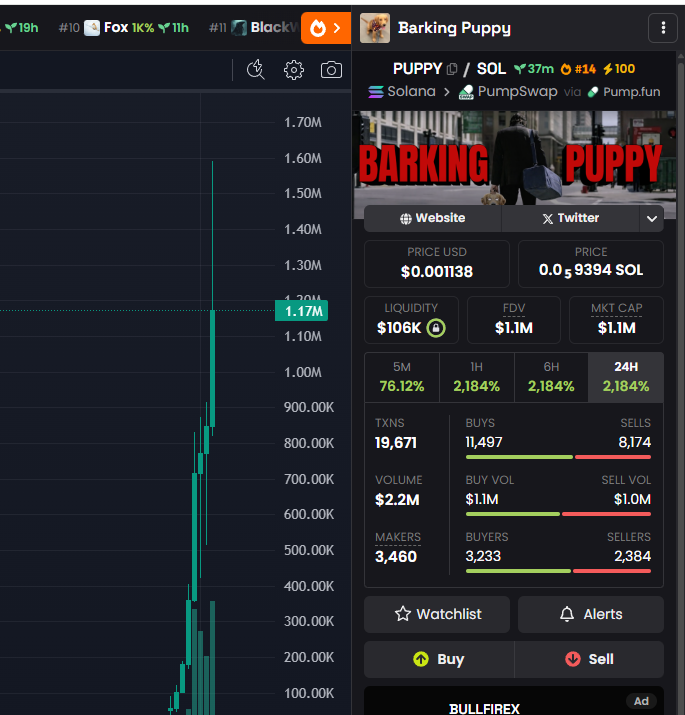Click the FDV $1.1M box
Image resolution: width=685 pixels, height=715 pixels.
(x=514, y=320)
